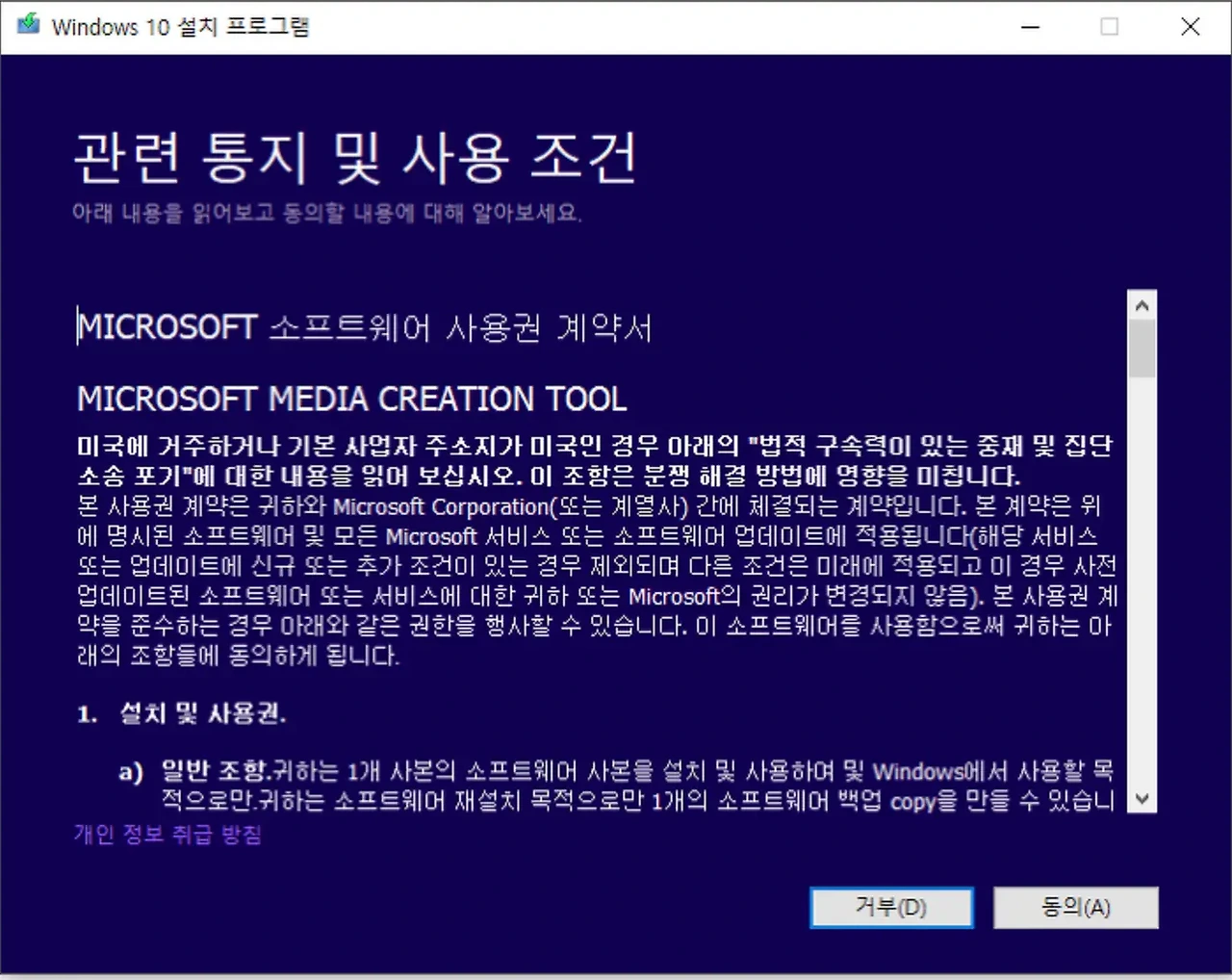This screenshot has height=980, width=1232.
Task: Click the MICROSOFT MEDIA CREATION TOOL heading
Action: [x=350, y=399]
